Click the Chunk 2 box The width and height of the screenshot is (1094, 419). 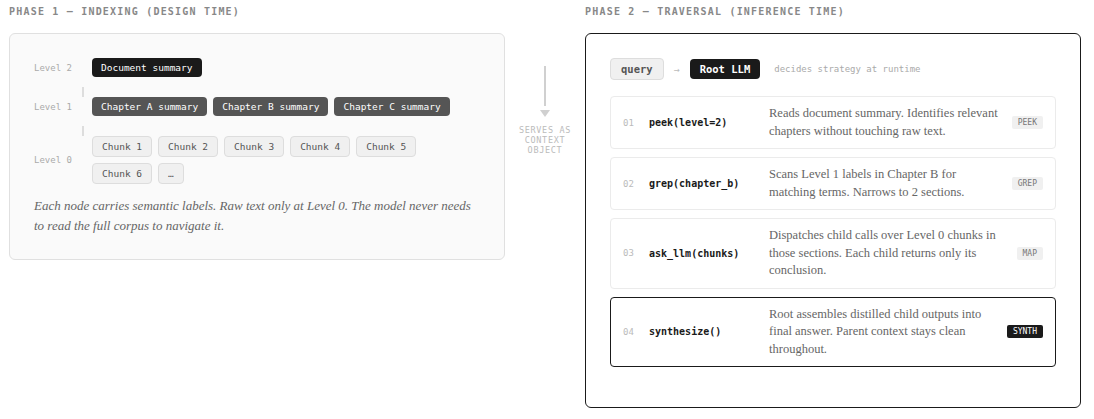pyautogui.click(x=188, y=147)
